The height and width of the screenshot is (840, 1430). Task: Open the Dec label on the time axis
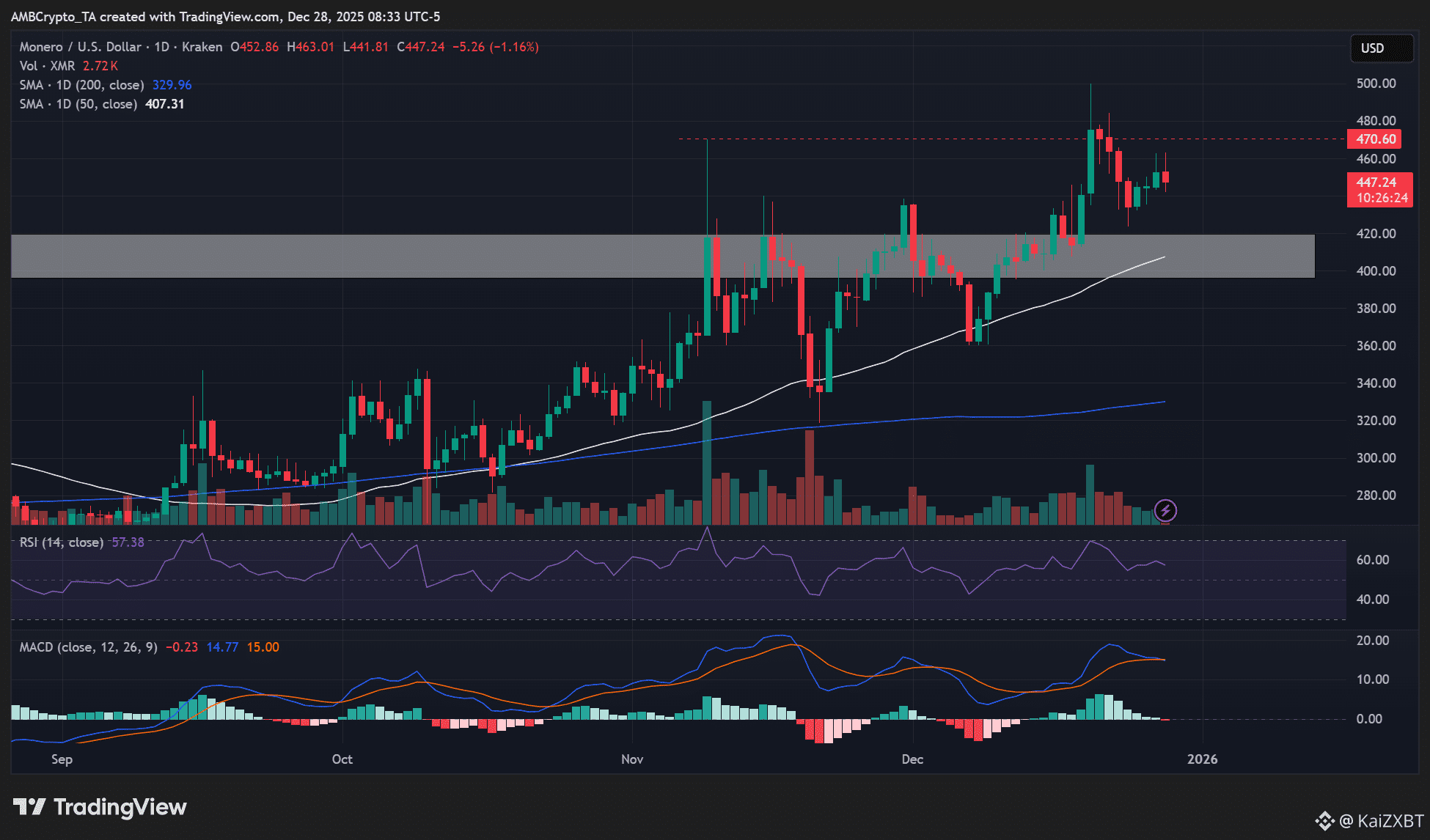[912, 759]
